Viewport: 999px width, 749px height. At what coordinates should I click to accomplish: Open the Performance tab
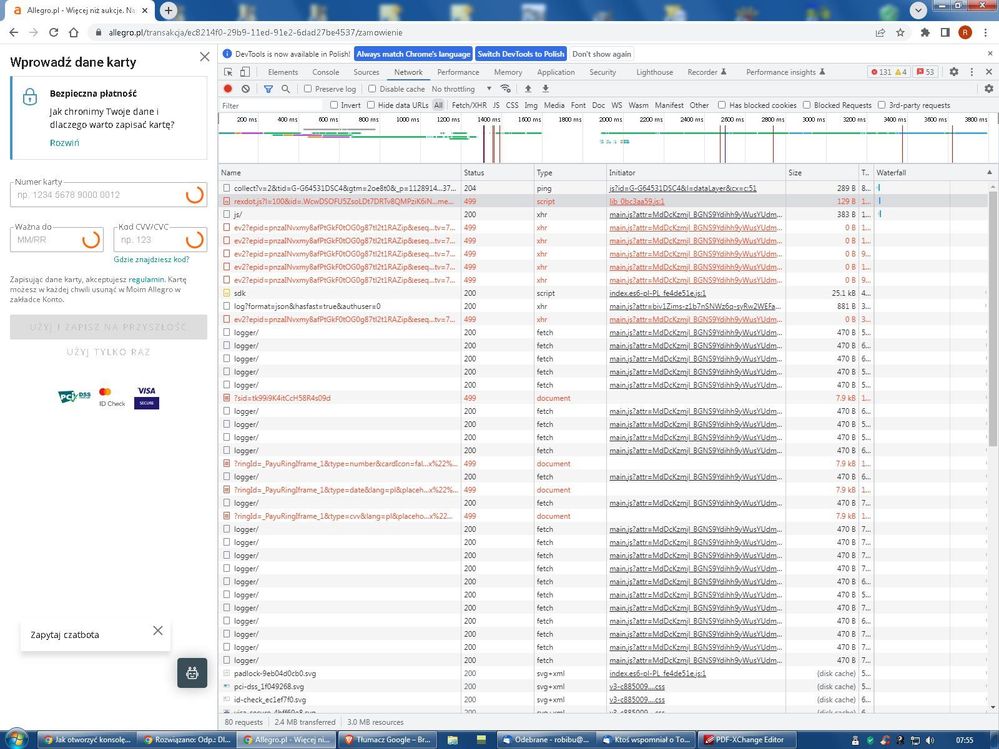(458, 72)
